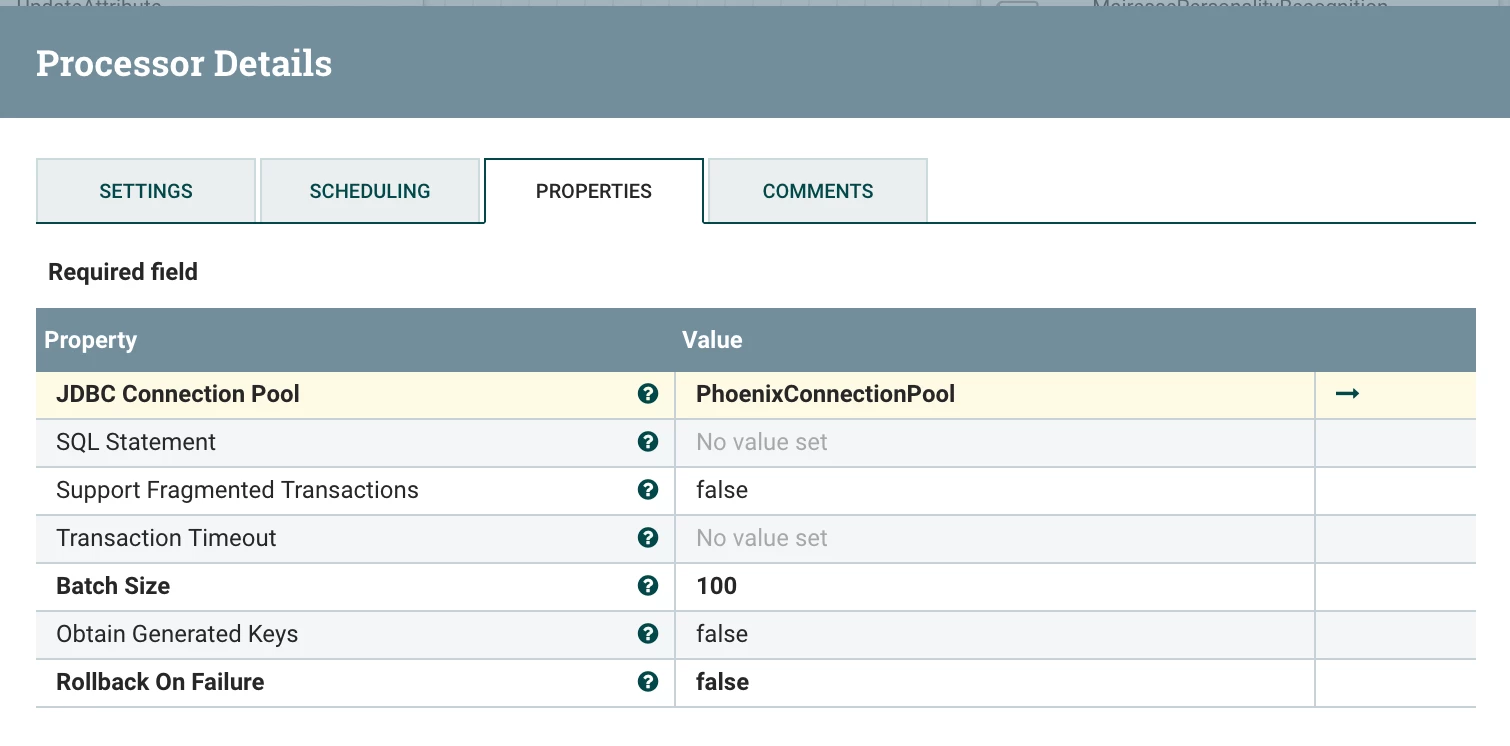Go to PhoenixConnectionPool service via arrow
Screen dimensions: 1510x746
click(1347, 394)
